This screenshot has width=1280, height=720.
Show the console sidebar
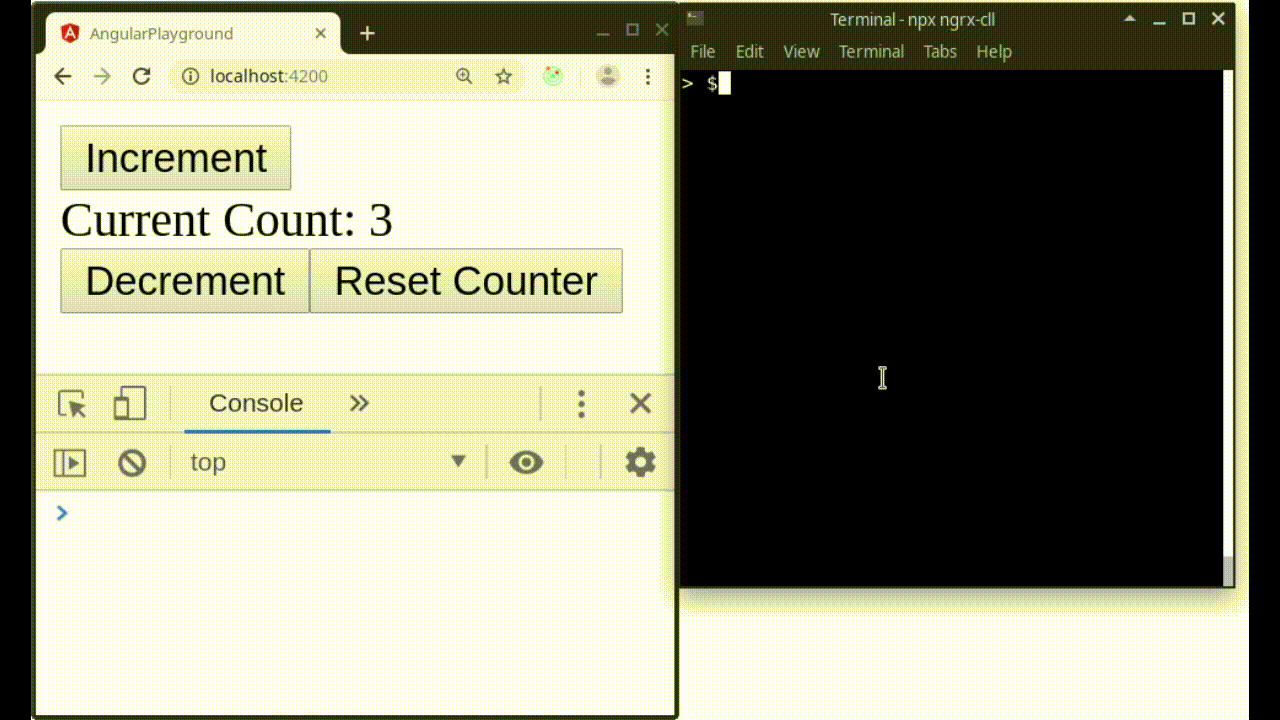coord(69,462)
